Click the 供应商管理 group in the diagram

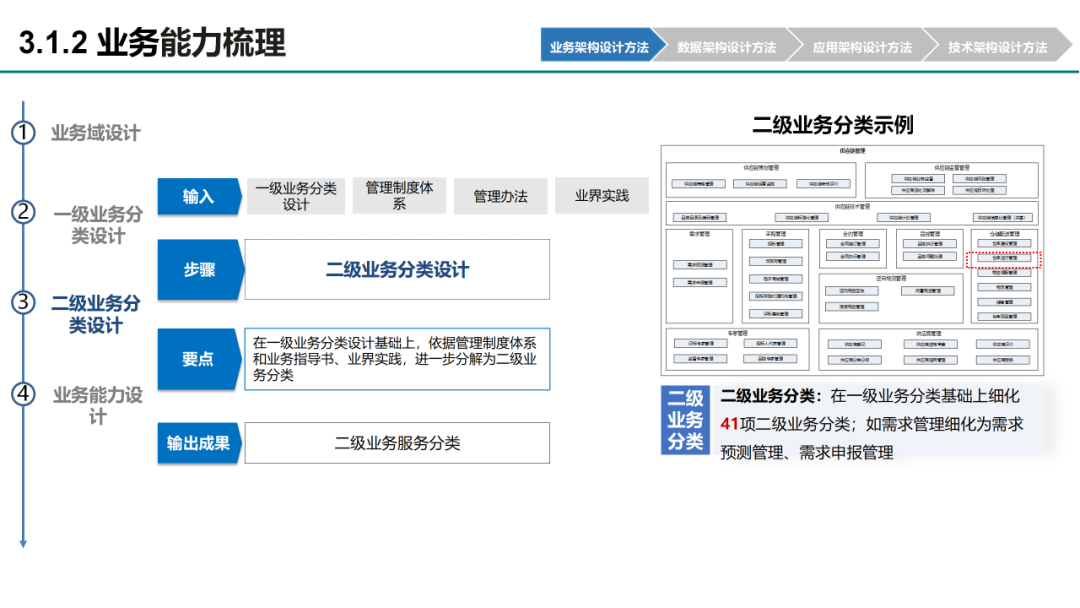[x=928, y=350]
